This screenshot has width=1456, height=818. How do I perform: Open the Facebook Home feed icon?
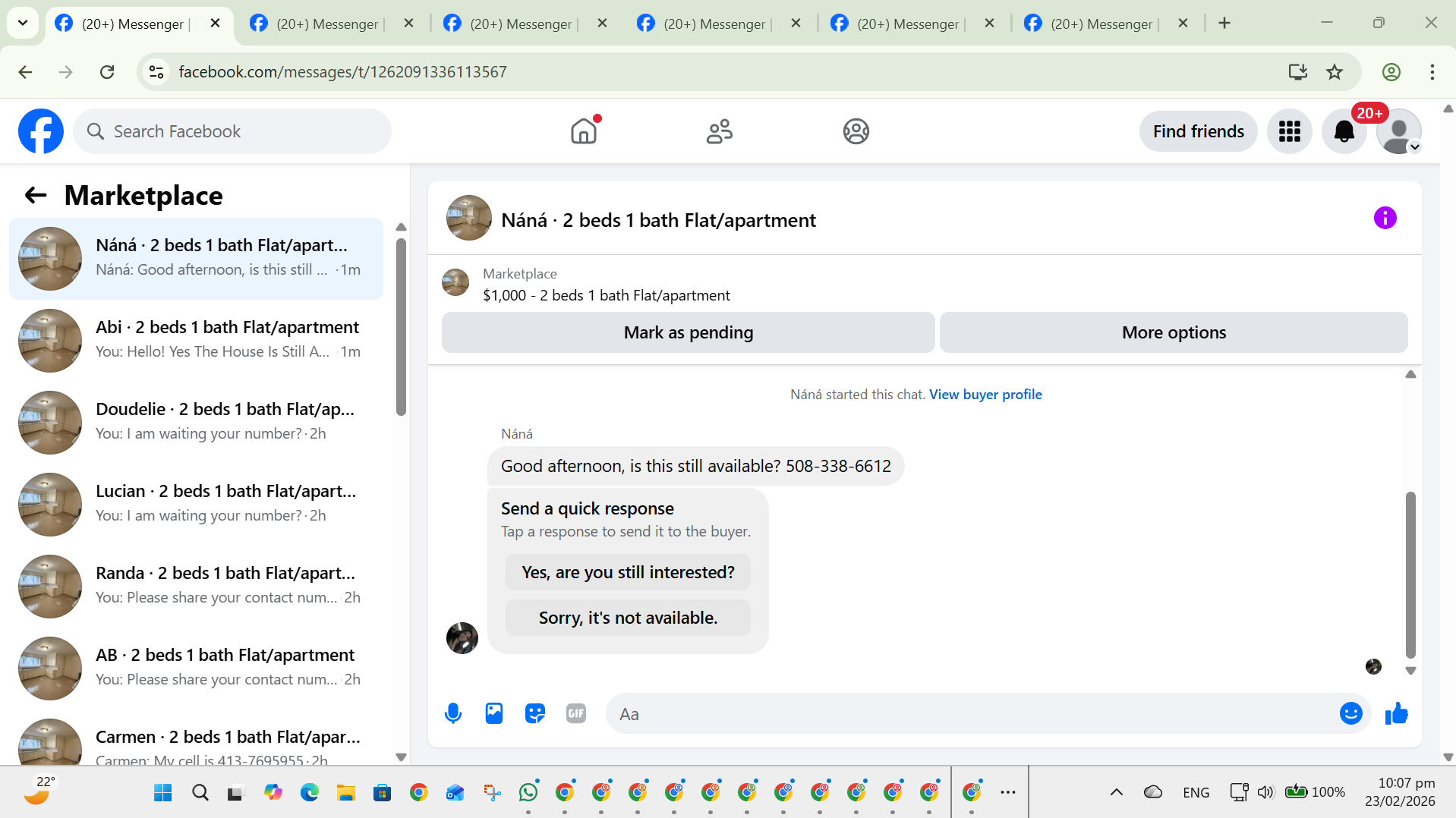(x=584, y=131)
